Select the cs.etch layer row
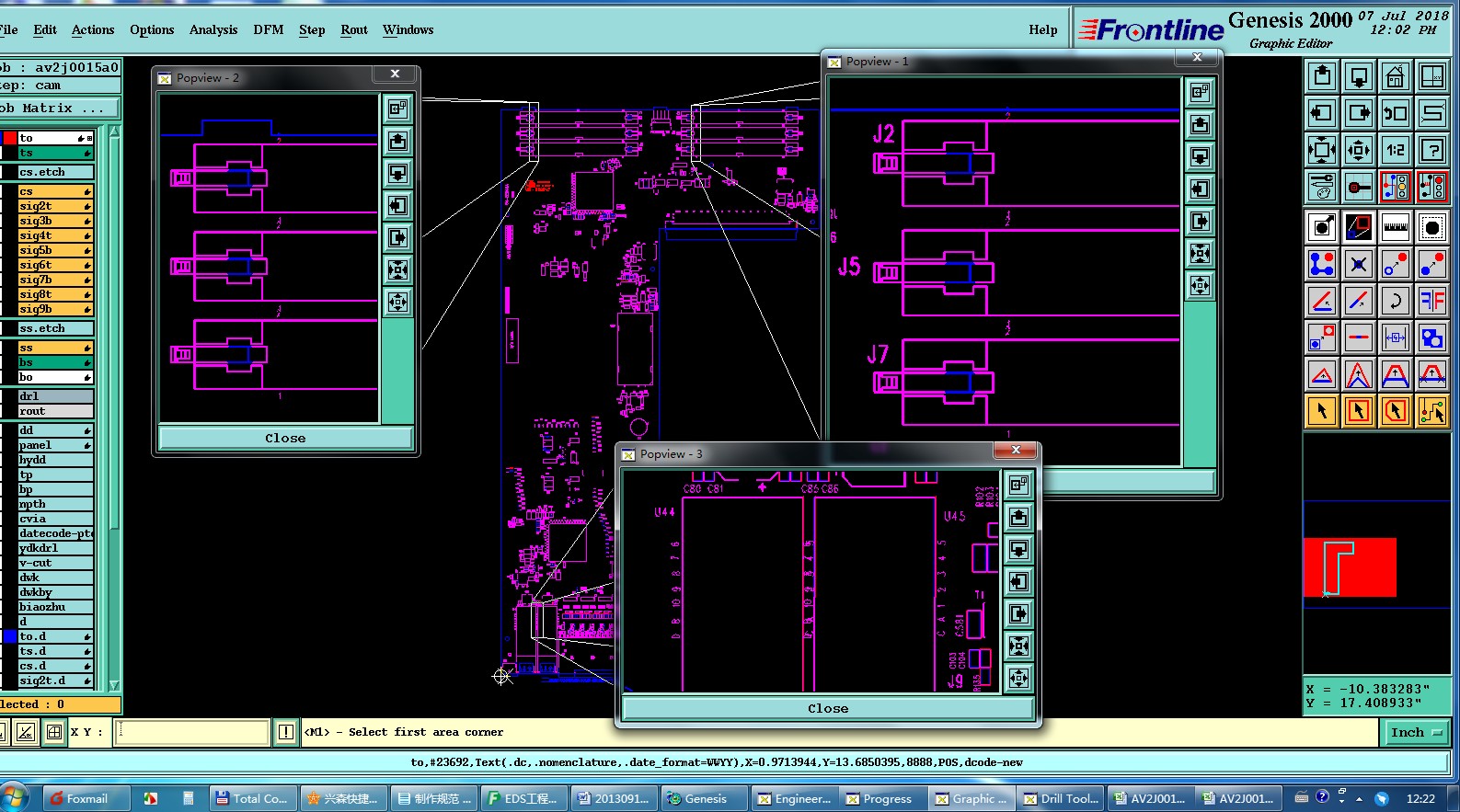Screen dimensions: 1460x812 tap(55, 172)
